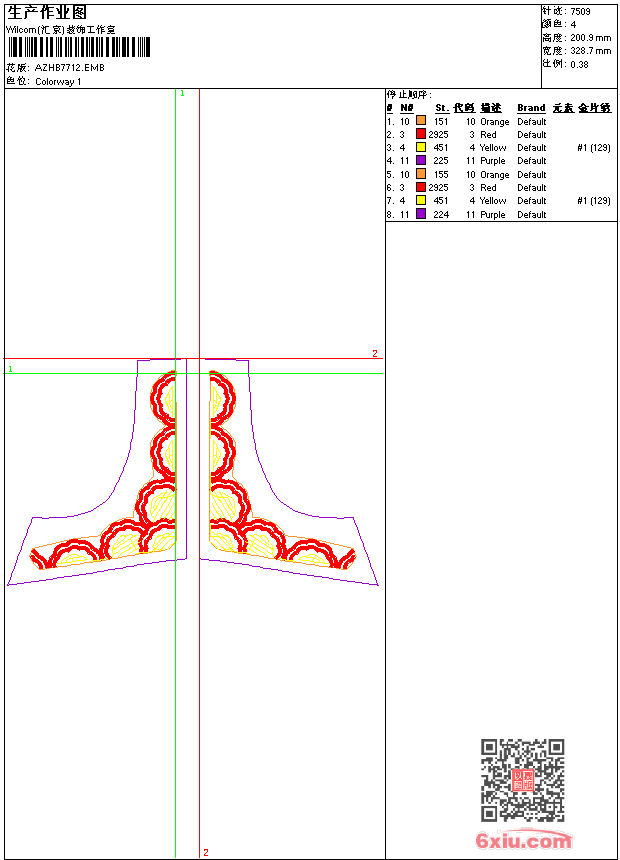Open the 6xiu.com watermark link
The width and height of the screenshot is (620, 860).
coord(523,841)
